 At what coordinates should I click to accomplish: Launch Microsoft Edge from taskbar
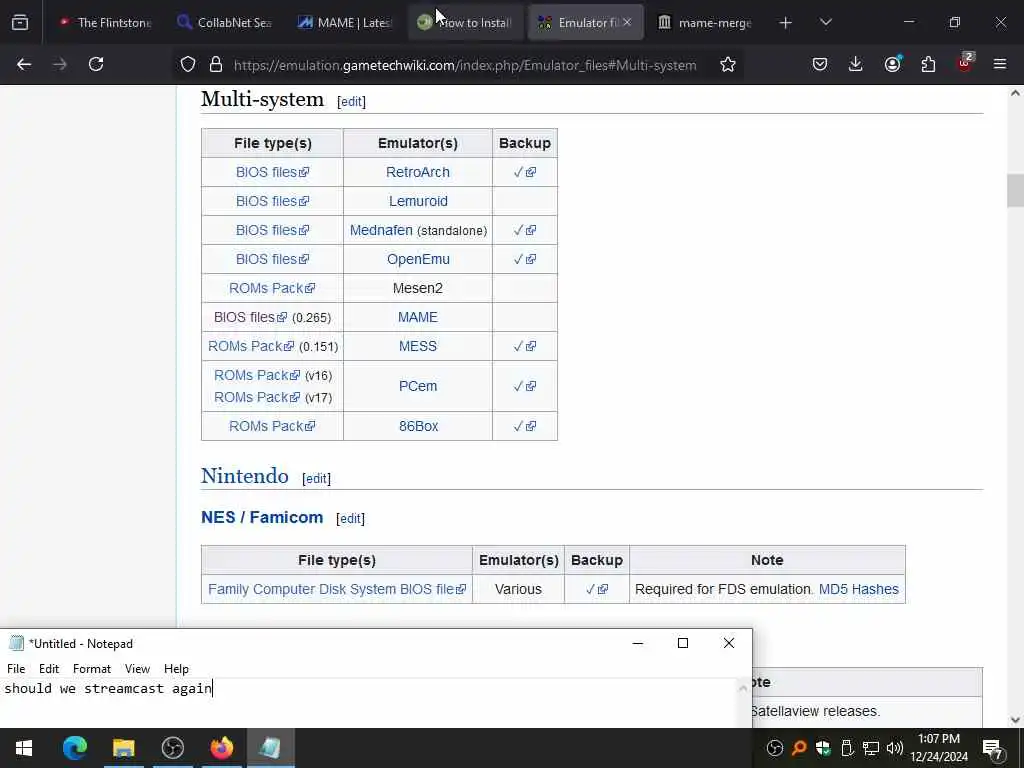pyautogui.click(x=74, y=748)
